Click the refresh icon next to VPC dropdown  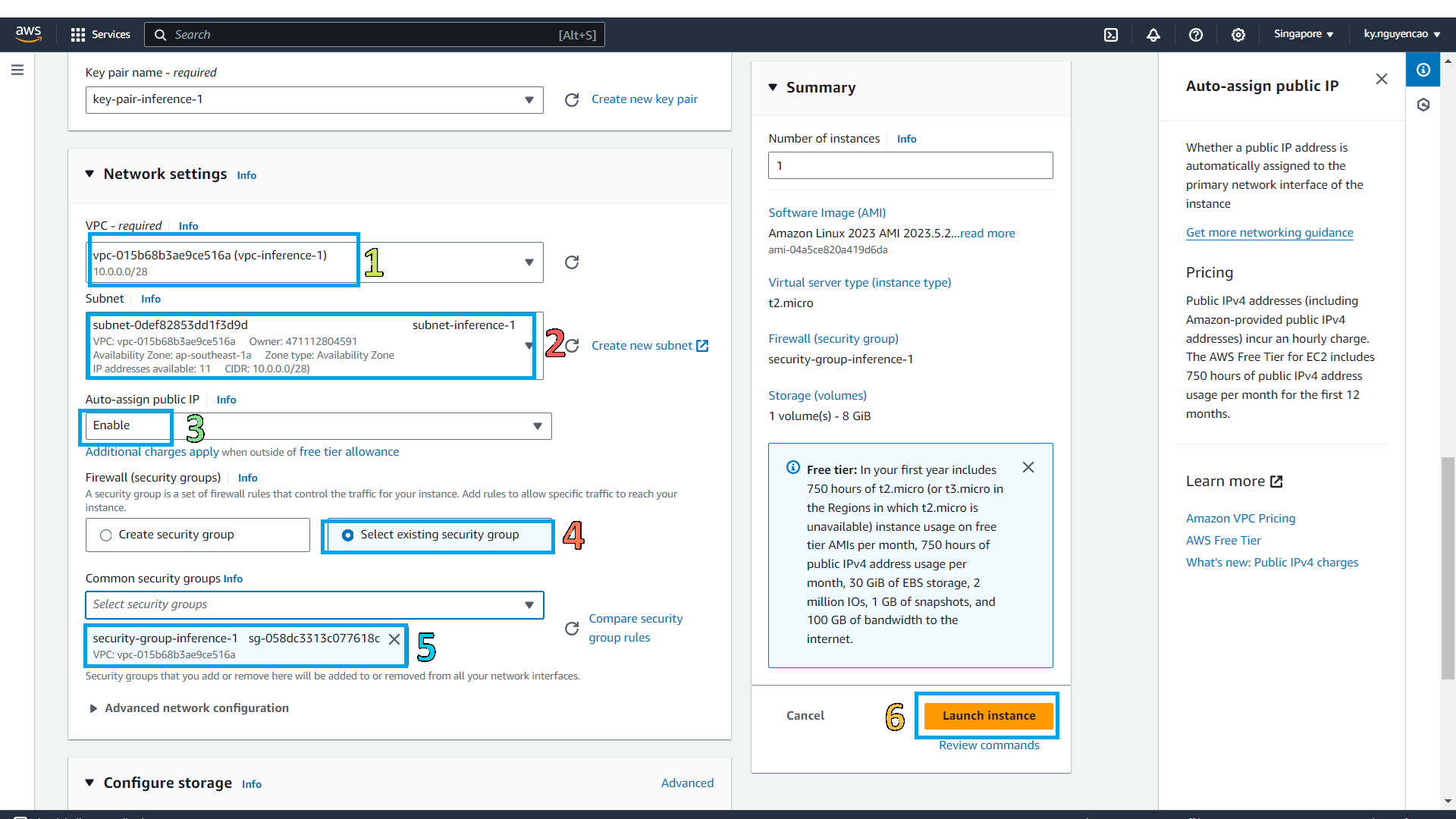(572, 262)
